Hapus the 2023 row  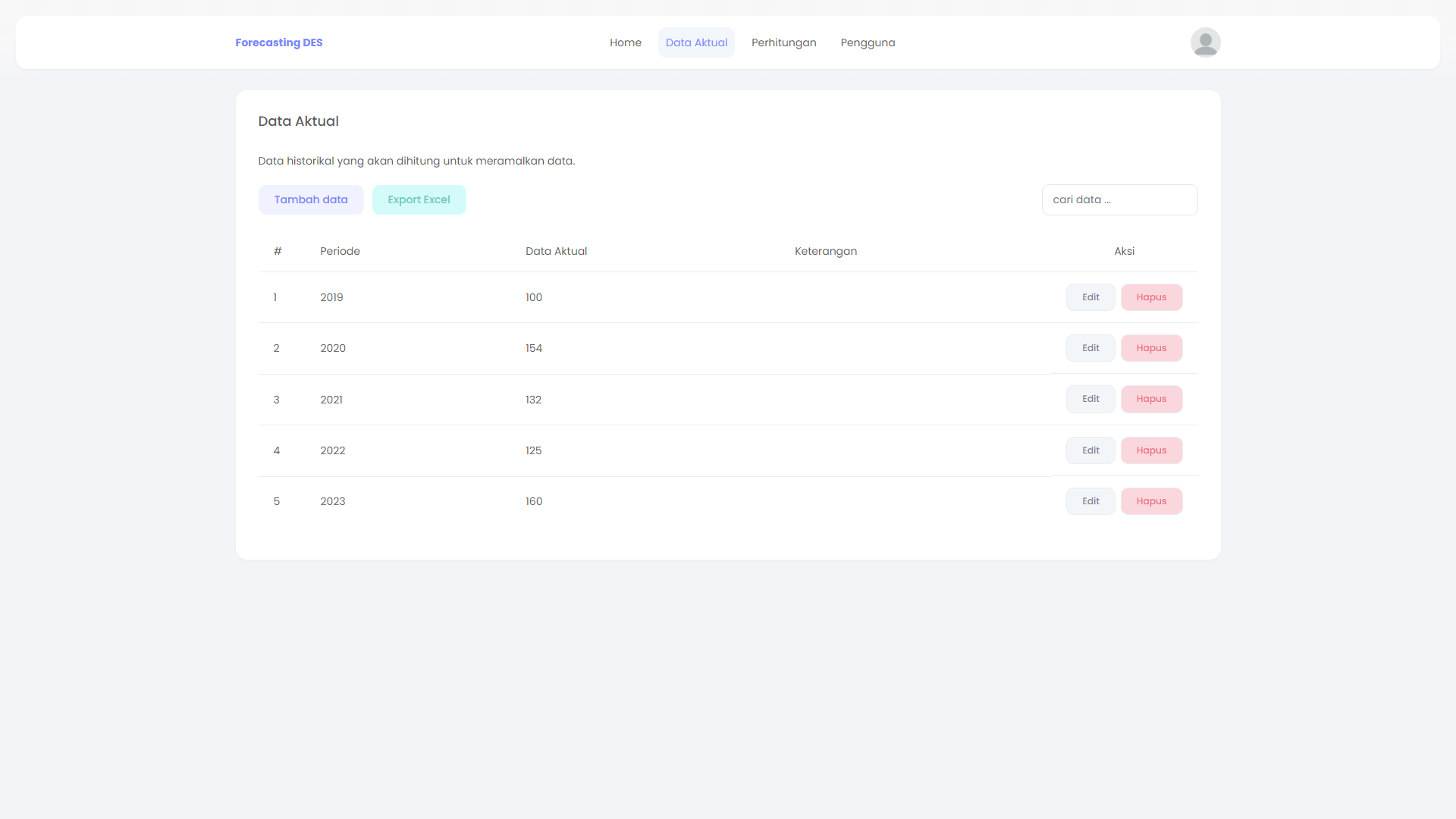tap(1151, 501)
